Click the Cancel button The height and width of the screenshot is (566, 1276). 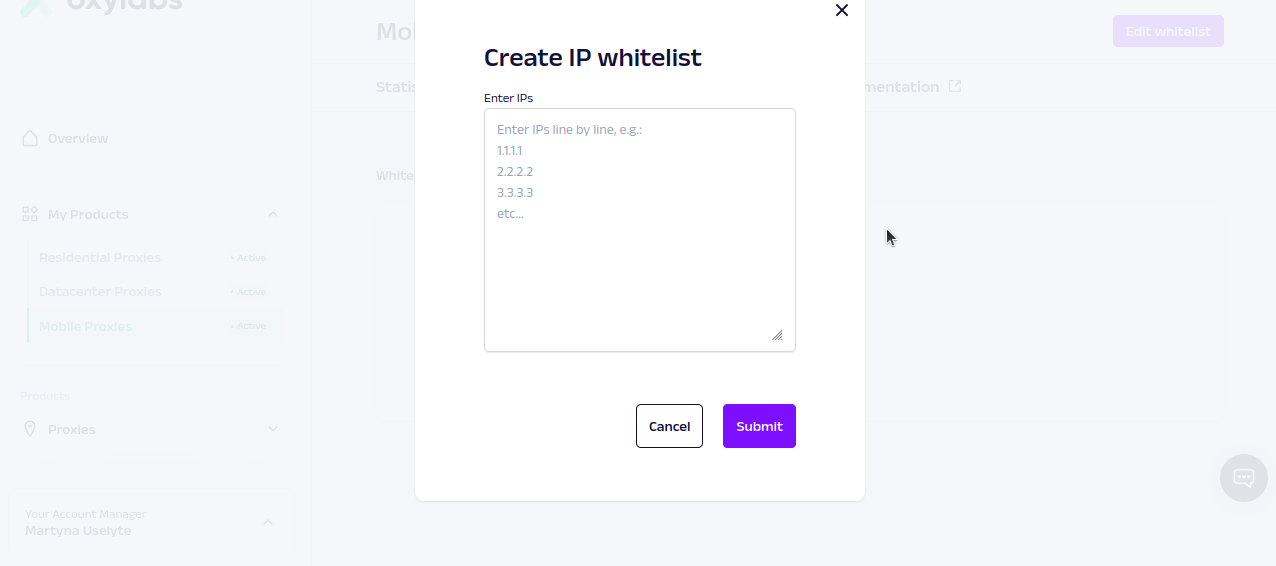tap(669, 426)
